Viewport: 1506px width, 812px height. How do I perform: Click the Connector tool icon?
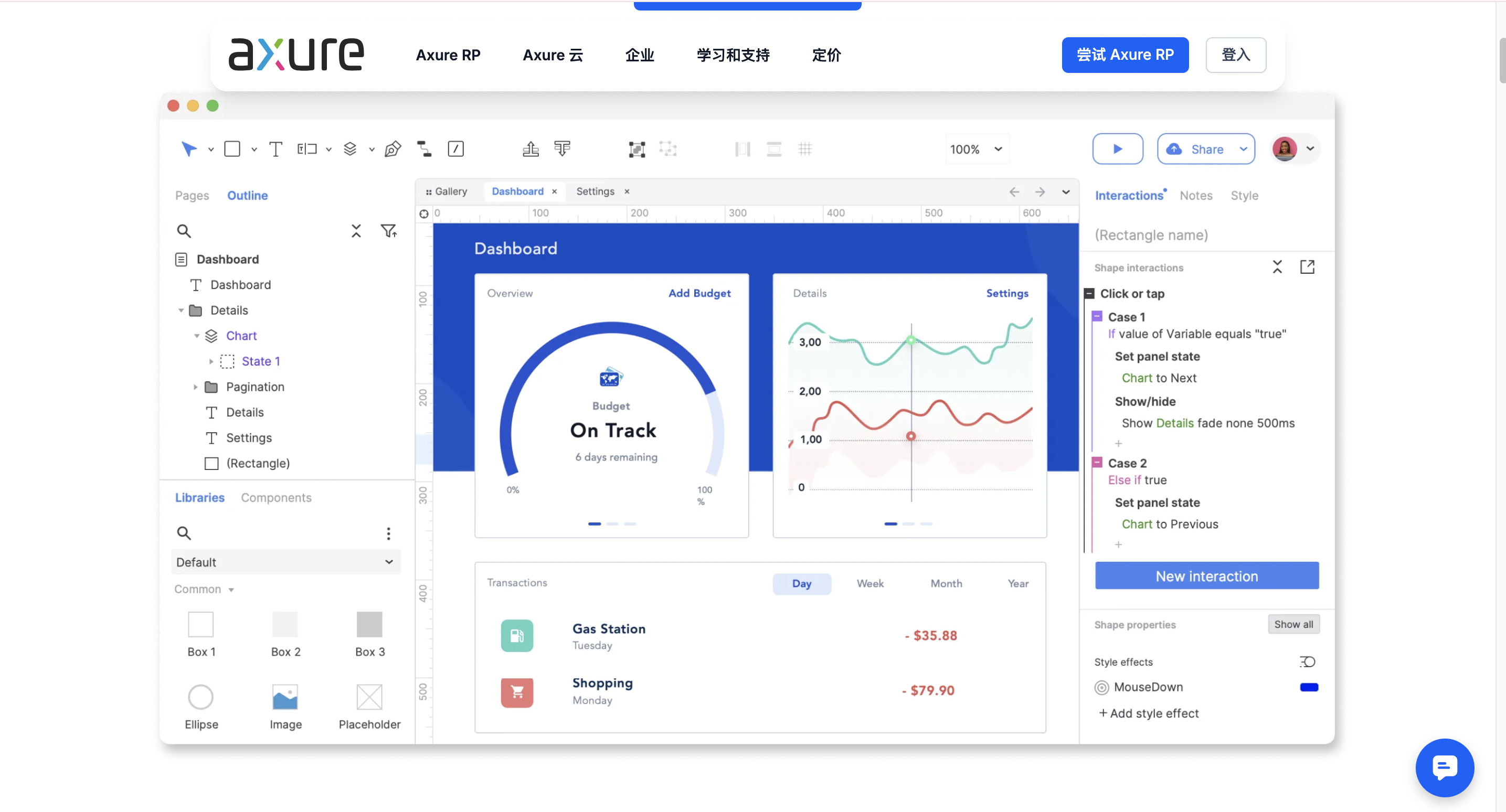click(424, 149)
